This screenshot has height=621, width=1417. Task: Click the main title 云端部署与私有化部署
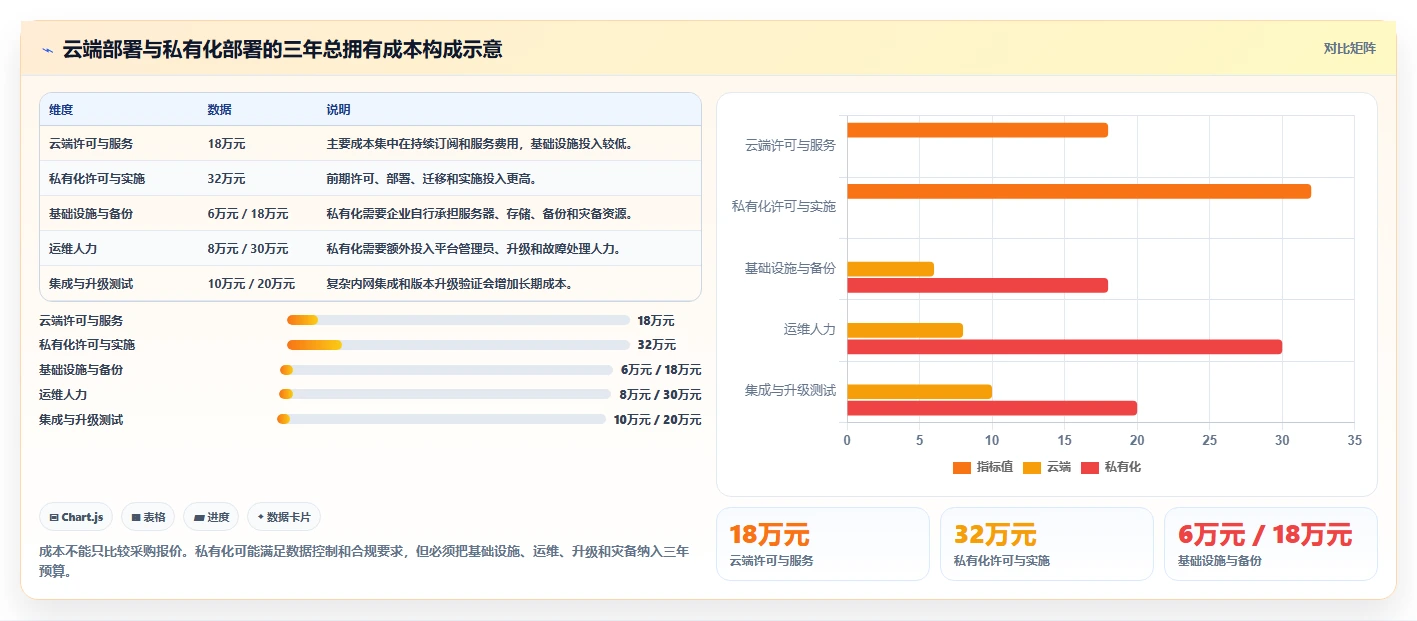coord(282,49)
